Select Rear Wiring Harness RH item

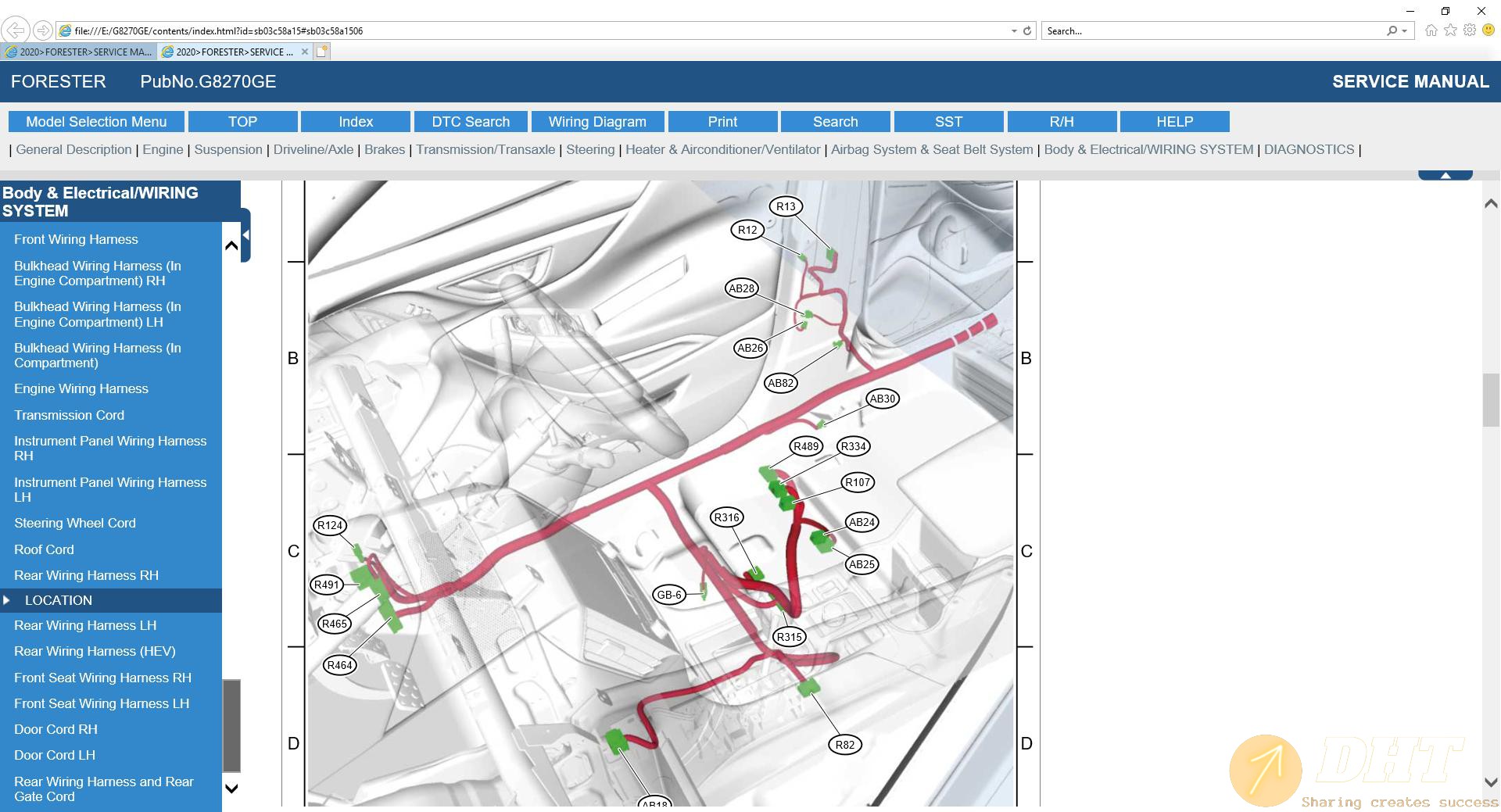pyautogui.click(x=86, y=575)
